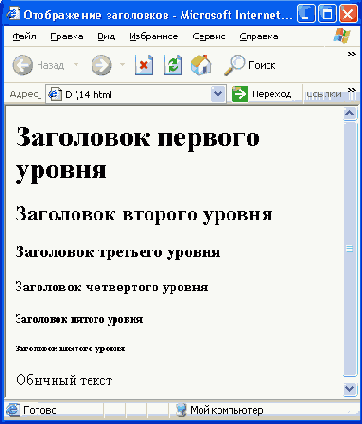This screenshot has width=362, height=424.
Task: Click the Ссылки links toolbar label
Action: tap(324, 94)
